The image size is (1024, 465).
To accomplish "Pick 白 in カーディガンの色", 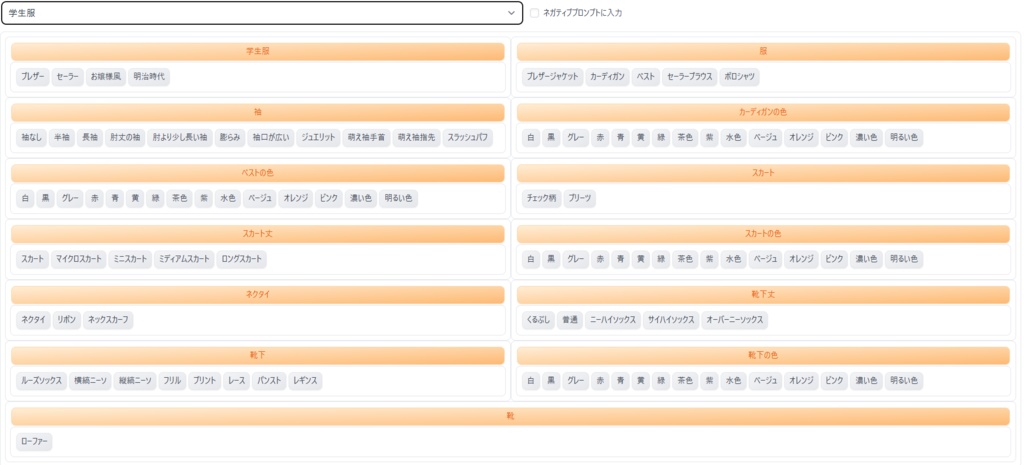I will (531, 138).
